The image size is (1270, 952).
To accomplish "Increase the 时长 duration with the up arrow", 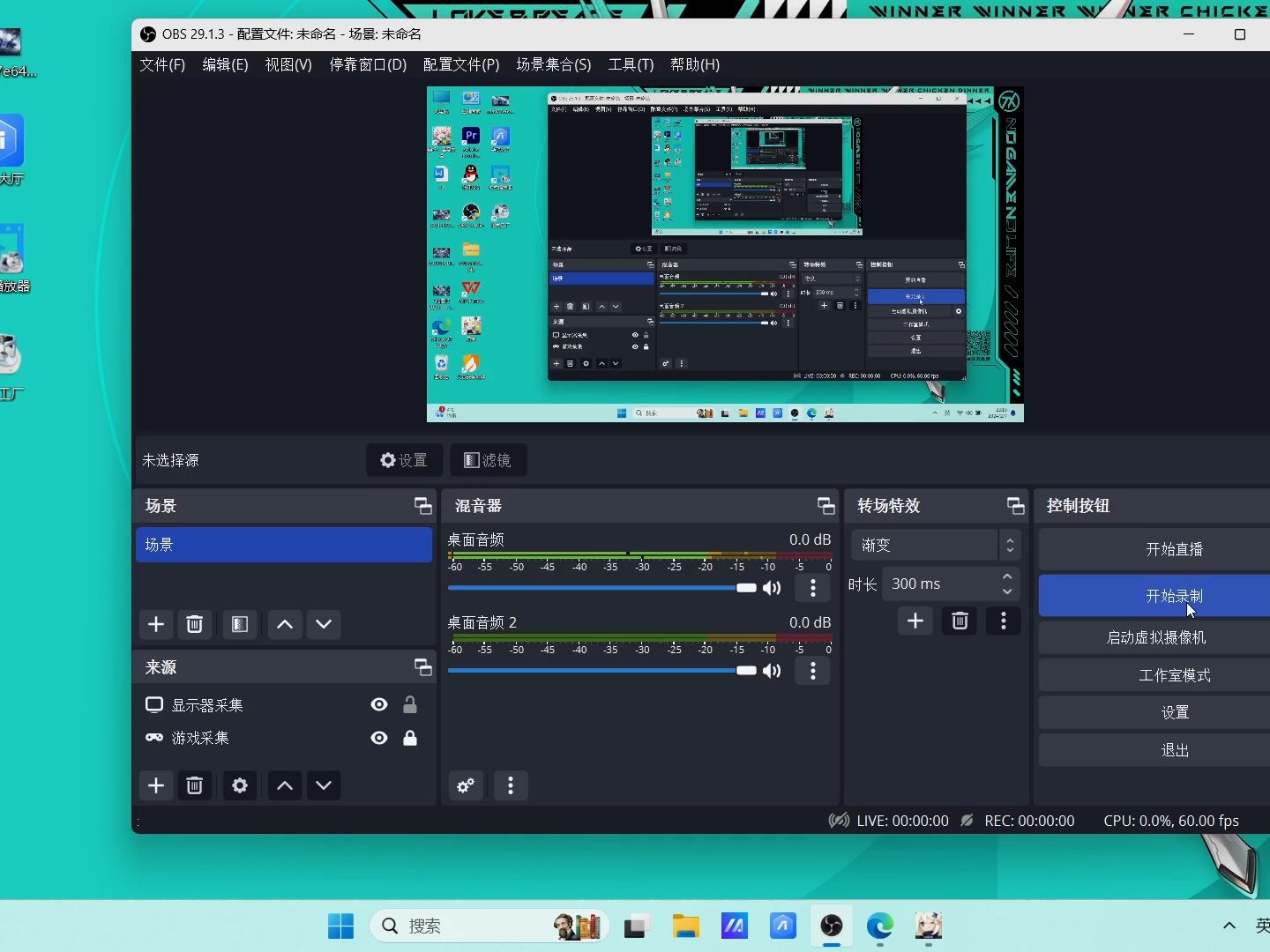I will point(1007,576).
